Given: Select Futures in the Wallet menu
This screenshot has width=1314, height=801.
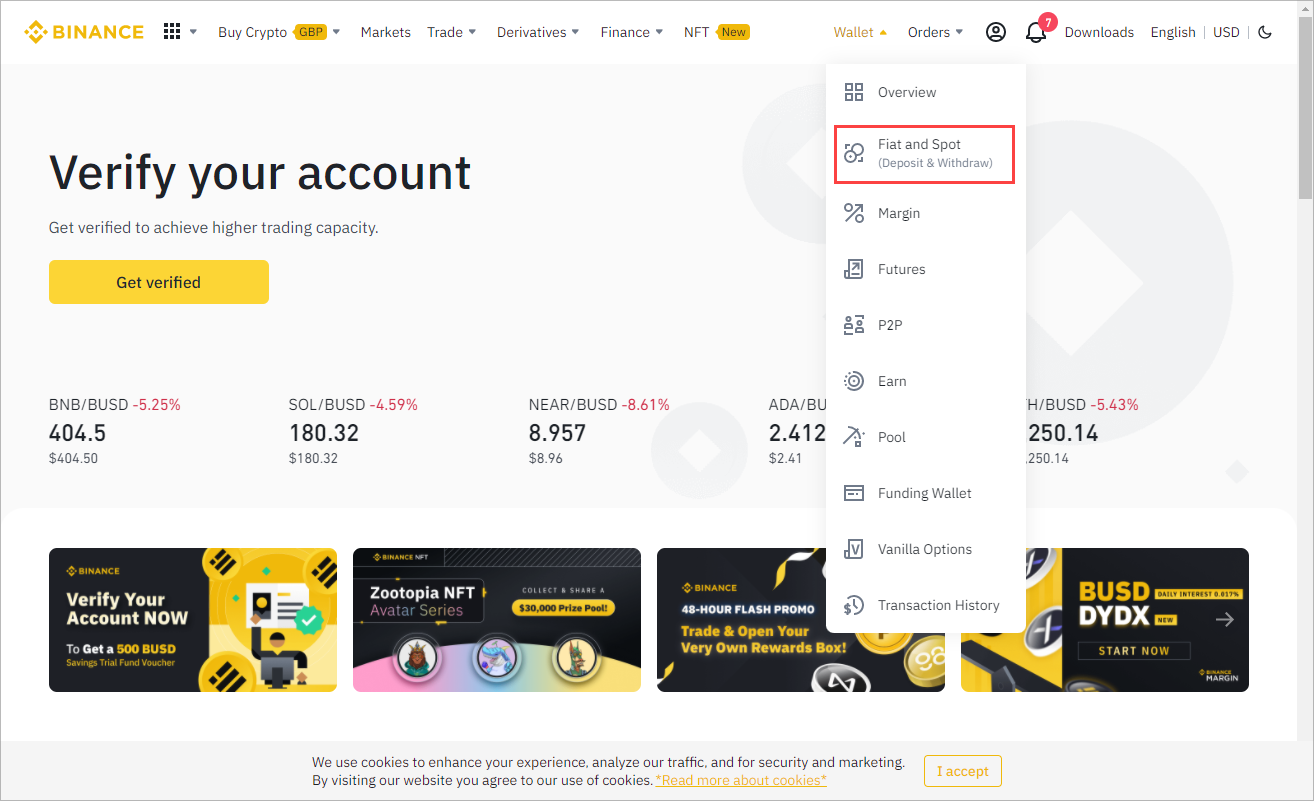Looking at the screenshot, I should 926,269.
